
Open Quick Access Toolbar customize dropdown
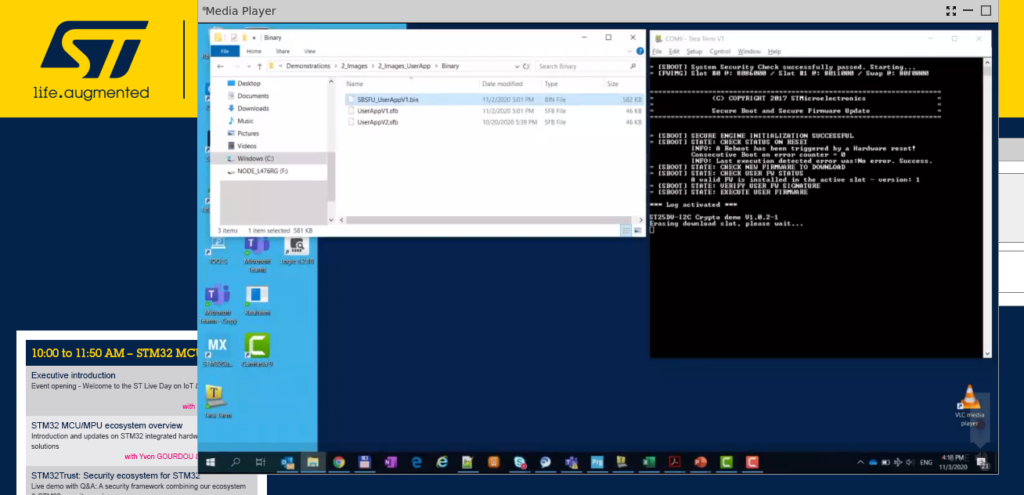pyautogui.click(x=253, y=38)
